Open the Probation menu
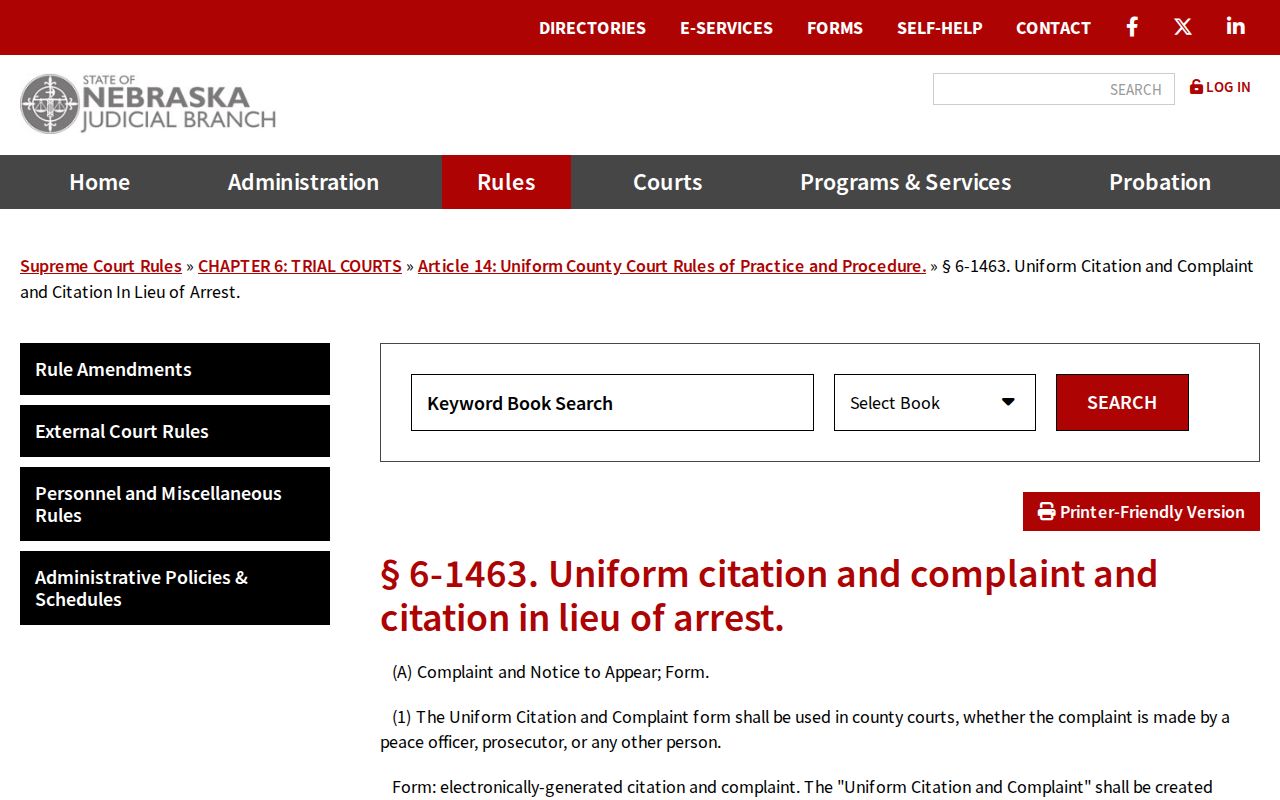The height and width of the screenshot is (800, 1280). [x=1160, y=182]
